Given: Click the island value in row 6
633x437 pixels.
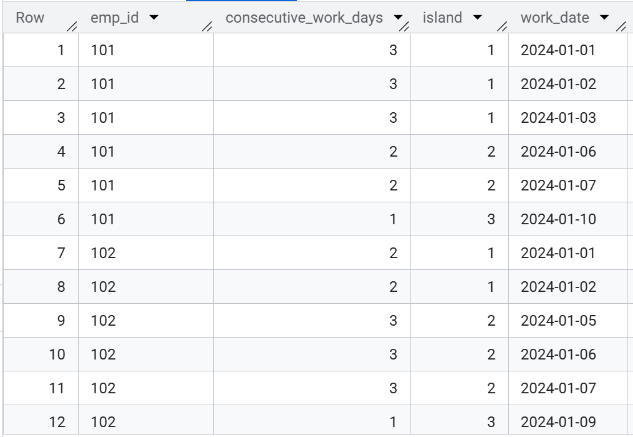Looking at the screenshot, I should click(x=490, y=219).
